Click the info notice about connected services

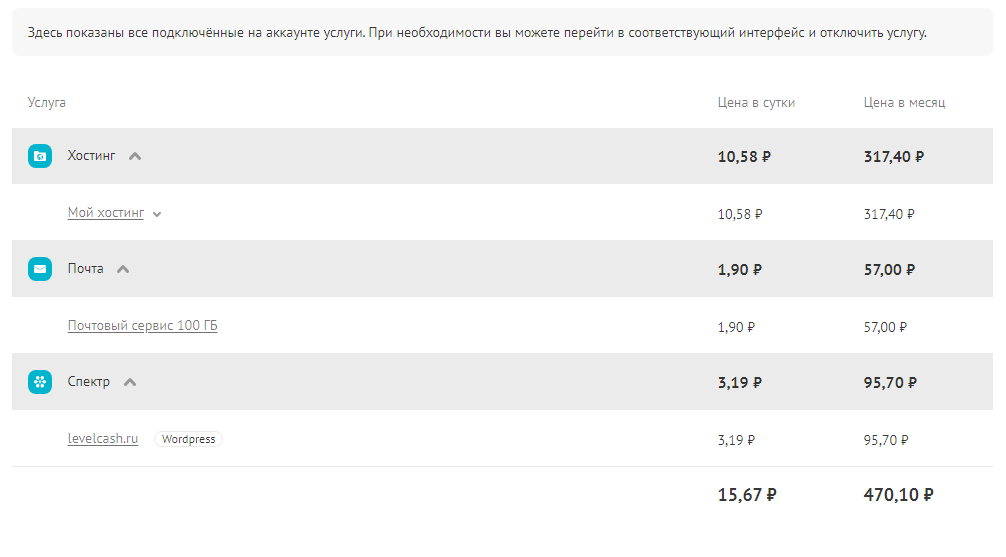tap(477, 33)
